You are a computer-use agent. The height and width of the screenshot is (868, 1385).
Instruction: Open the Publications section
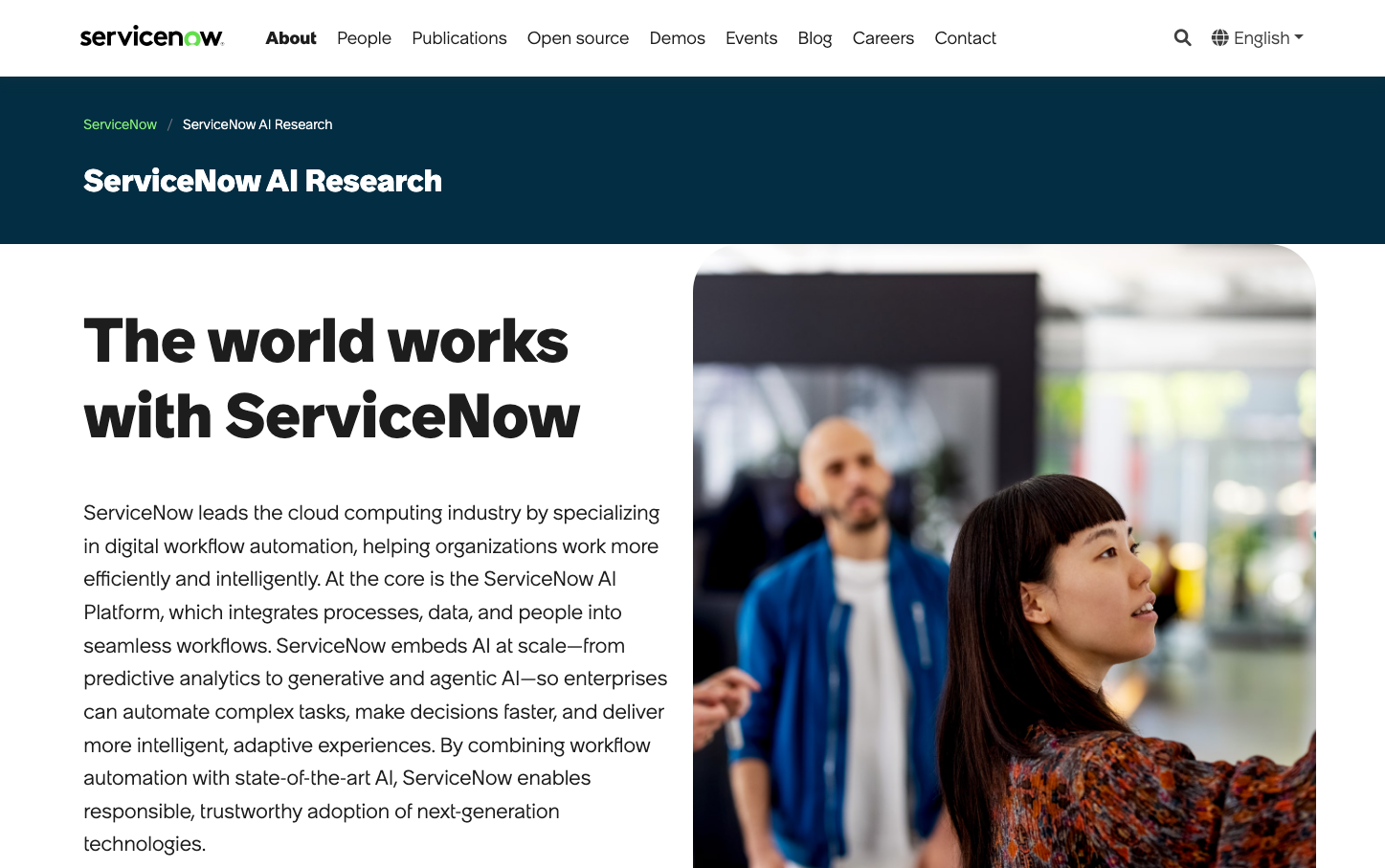tap(458, 37)
